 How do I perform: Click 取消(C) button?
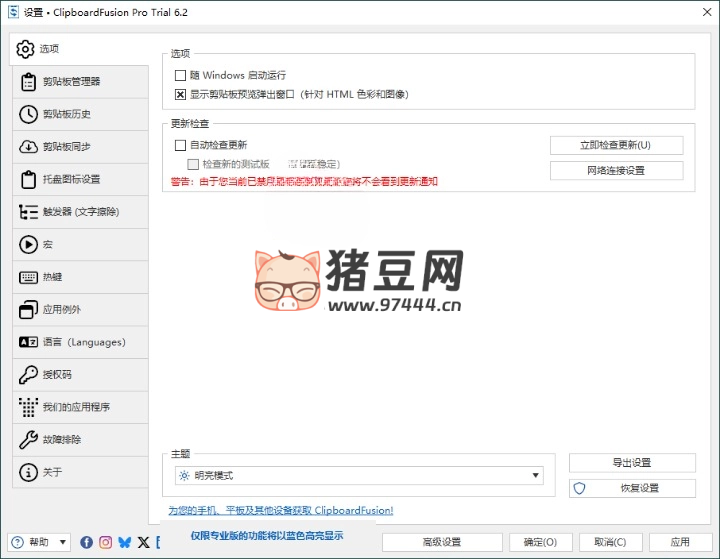tap(610, 542)
